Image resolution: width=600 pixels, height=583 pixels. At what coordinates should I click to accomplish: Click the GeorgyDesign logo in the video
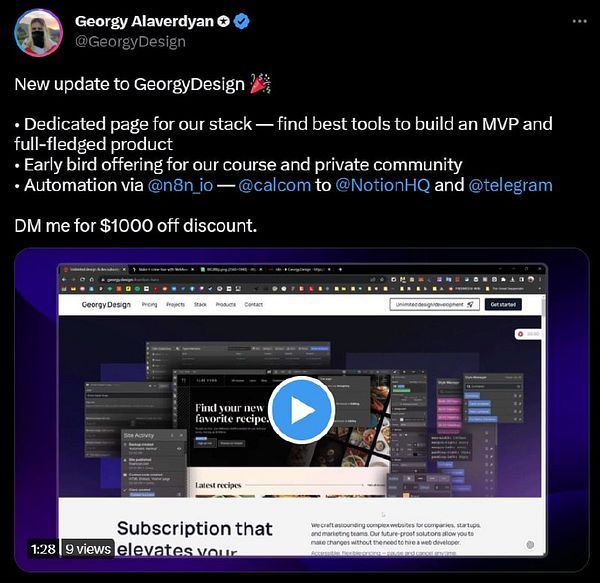(106, 305)
